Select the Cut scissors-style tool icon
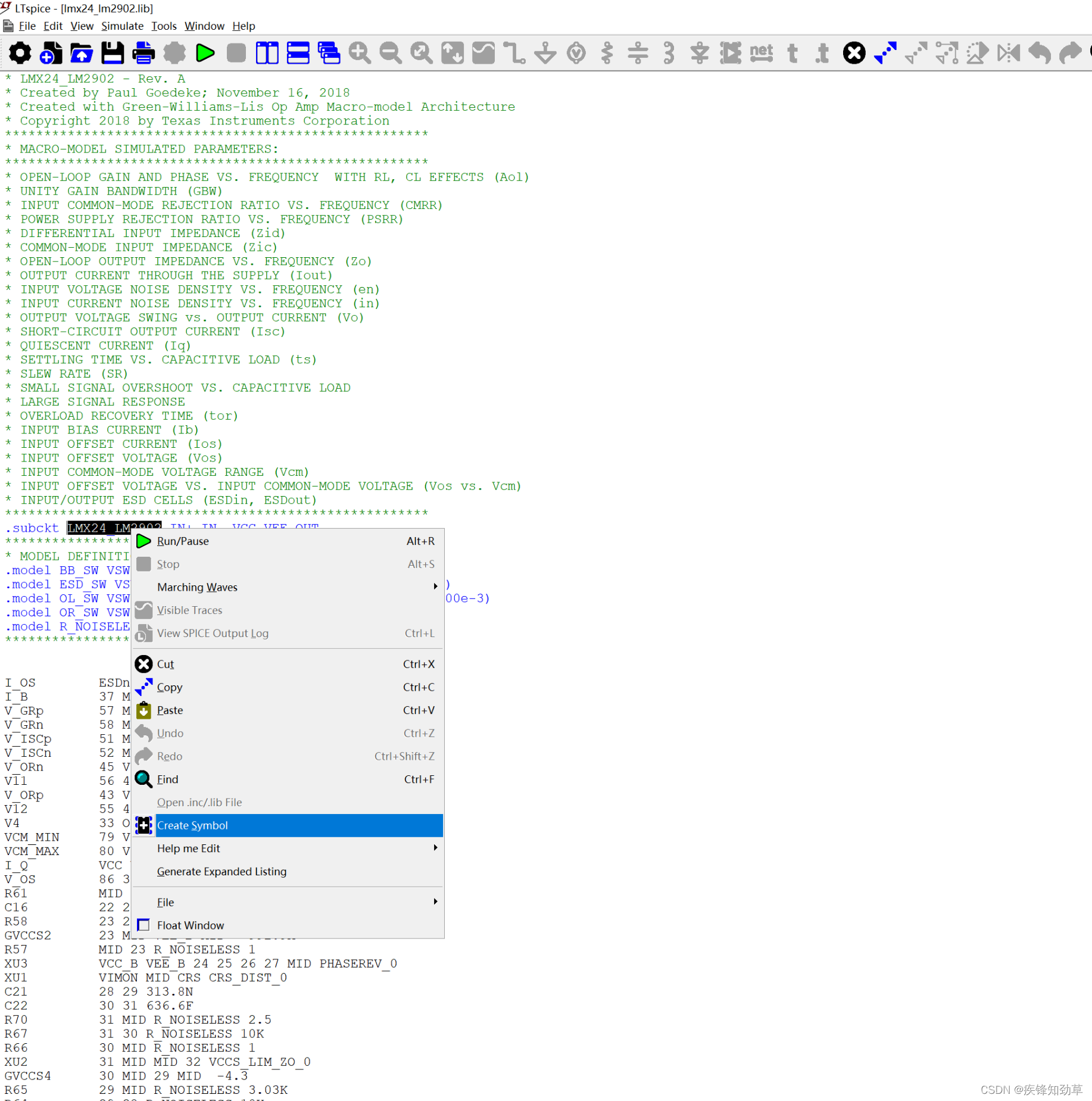This screenshot has height=1101, width=1092. 854,53
